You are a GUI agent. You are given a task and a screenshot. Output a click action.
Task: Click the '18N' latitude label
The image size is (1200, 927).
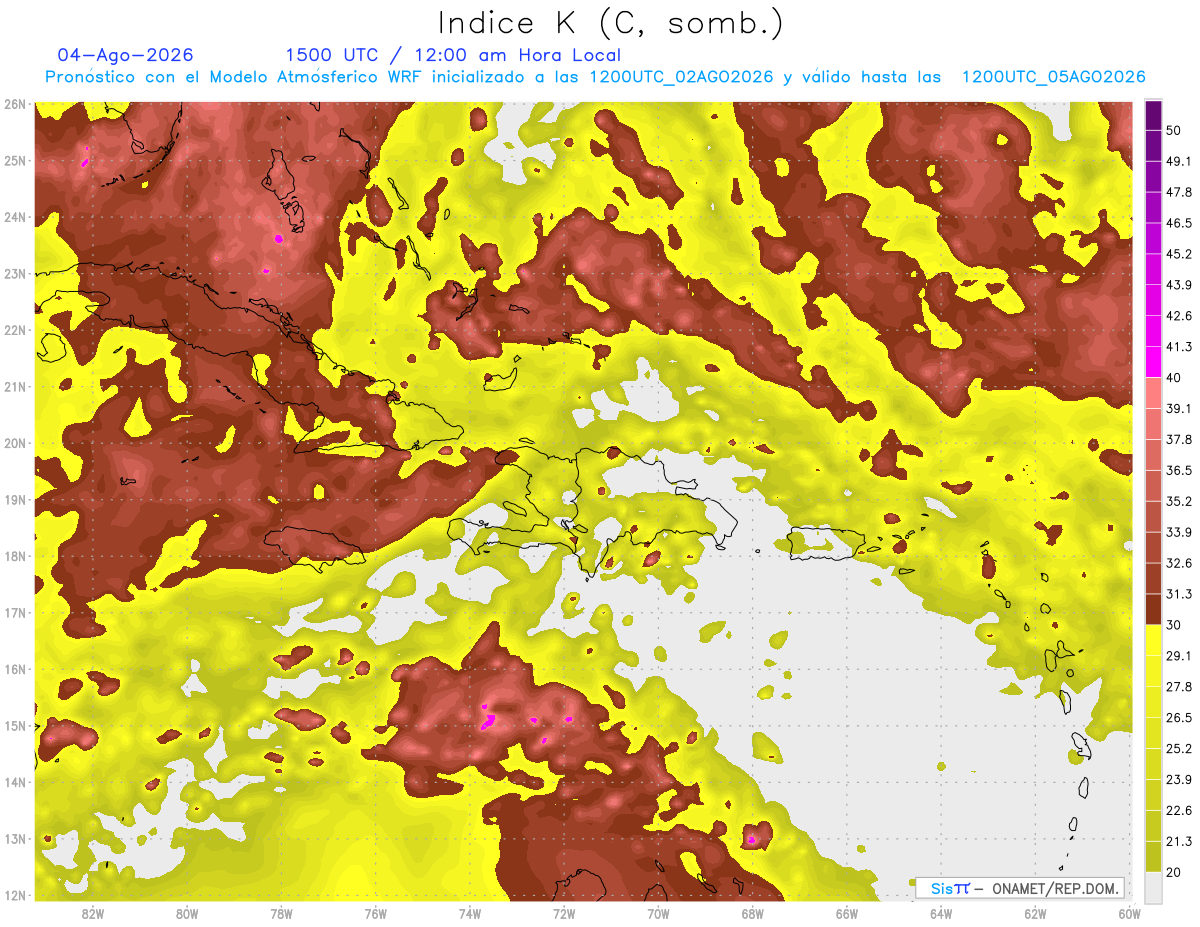(x=14, y=556)
